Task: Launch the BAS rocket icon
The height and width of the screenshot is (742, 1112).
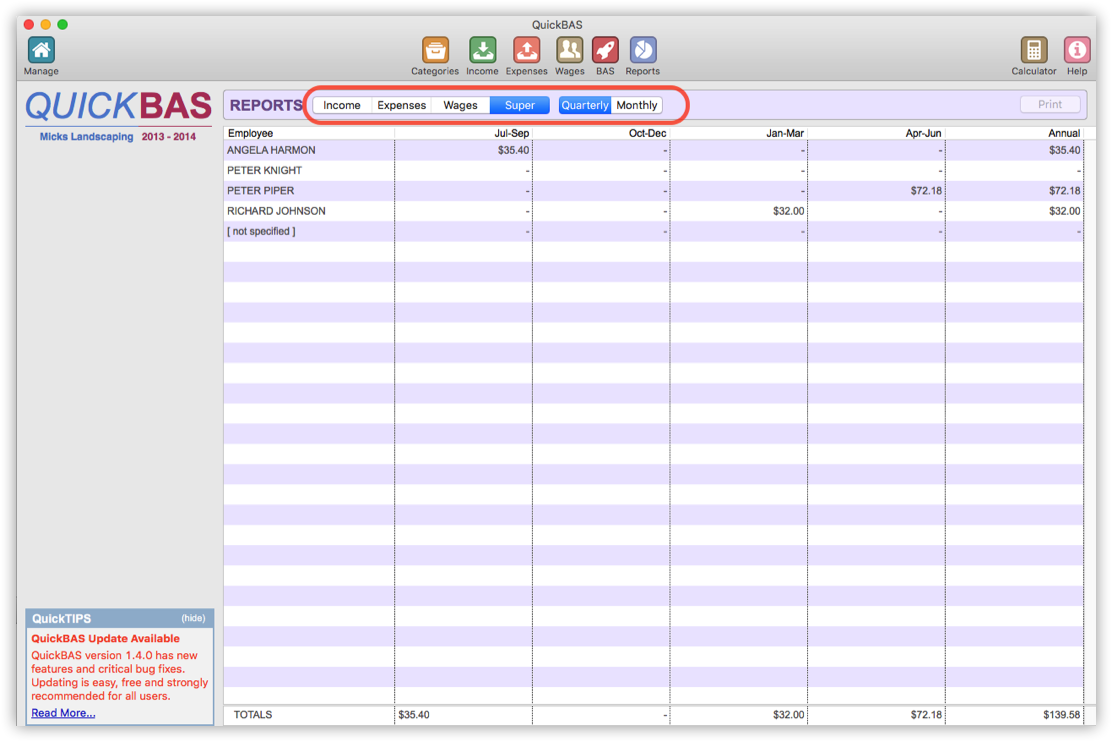Action: [x=605, y=51]
